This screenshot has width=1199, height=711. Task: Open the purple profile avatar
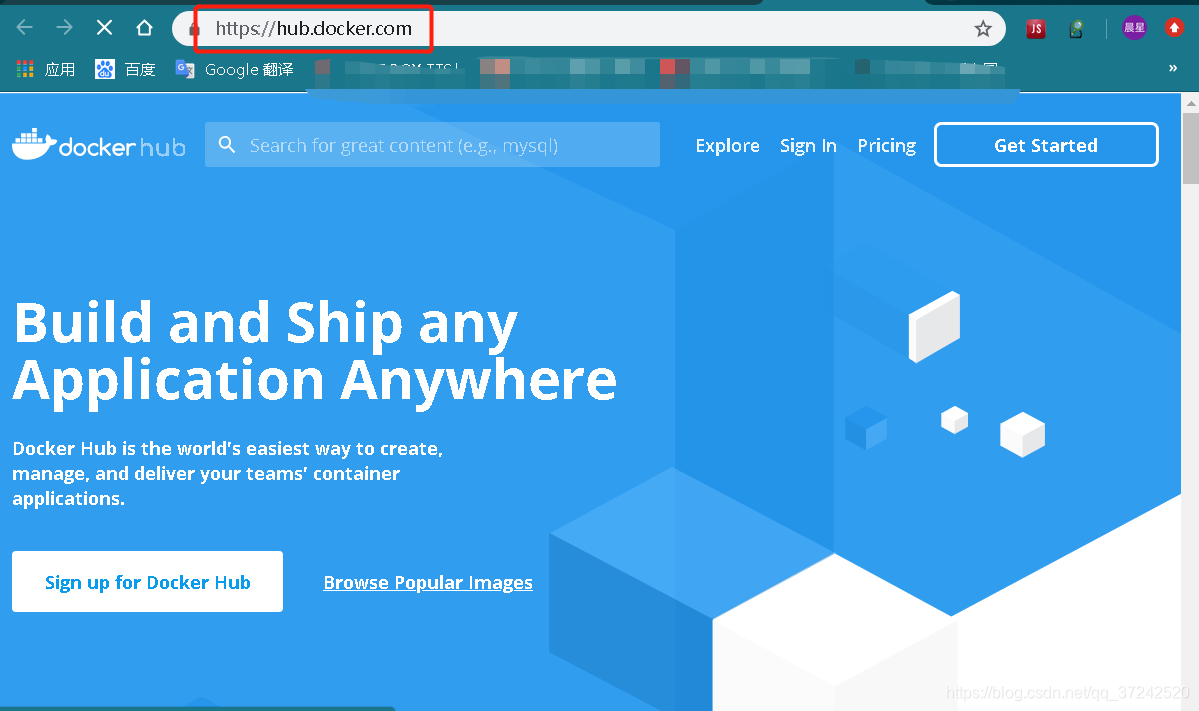pyautogui.click(x=1134, y=28)
